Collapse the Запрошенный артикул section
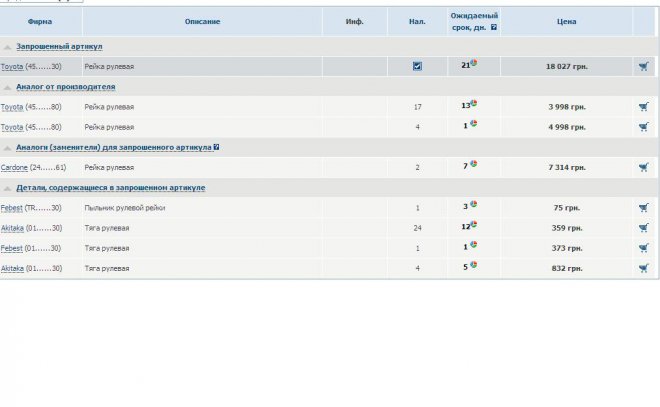660x407 pixels. [8, 47]
